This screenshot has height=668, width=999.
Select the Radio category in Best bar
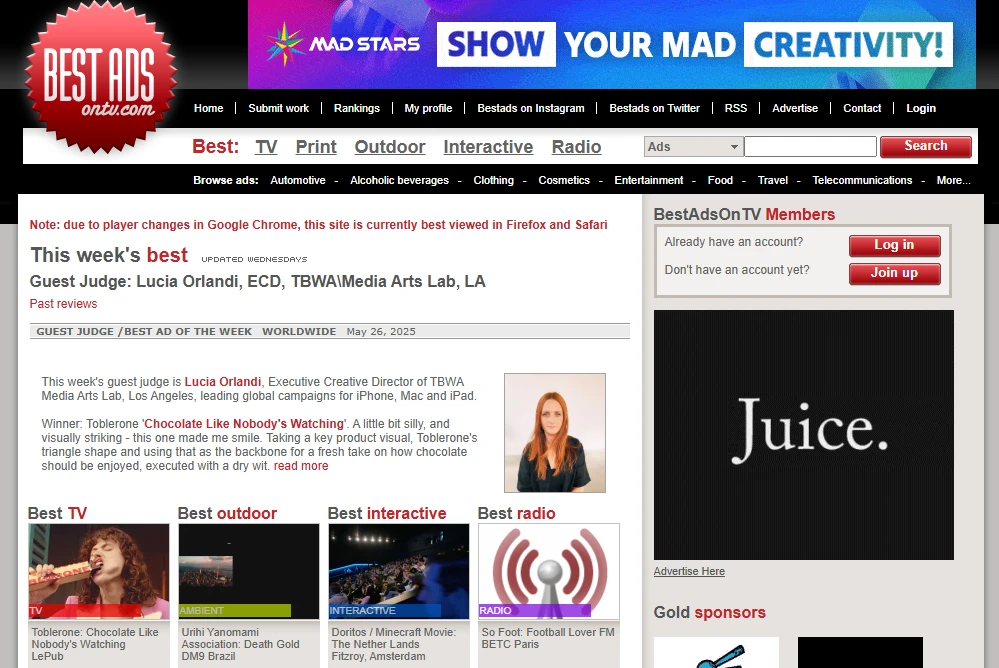[x=577, y=147]
